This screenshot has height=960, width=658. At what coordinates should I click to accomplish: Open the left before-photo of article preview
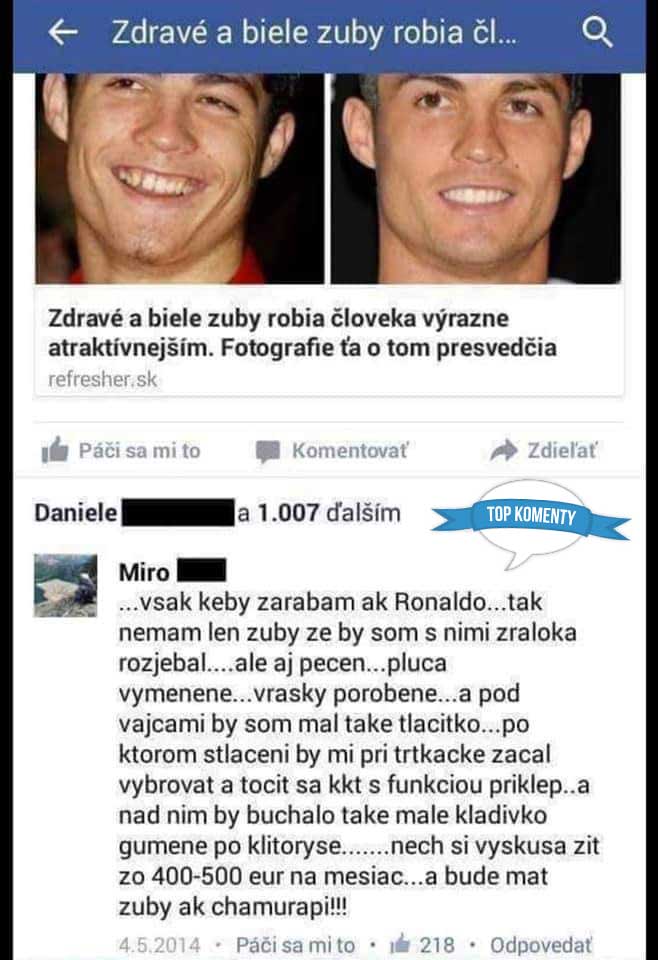[179, 179]
